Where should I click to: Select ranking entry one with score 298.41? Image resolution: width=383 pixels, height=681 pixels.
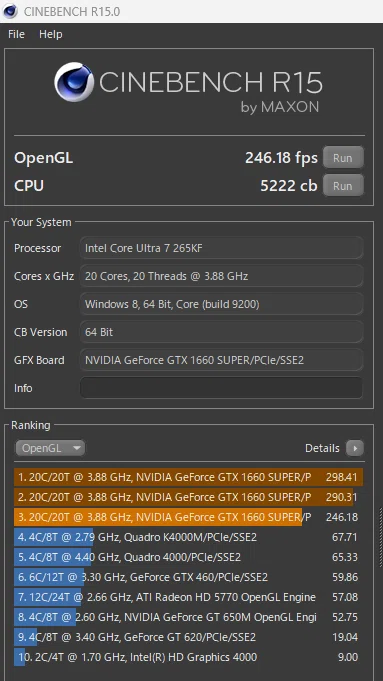(x=188, y=477)
